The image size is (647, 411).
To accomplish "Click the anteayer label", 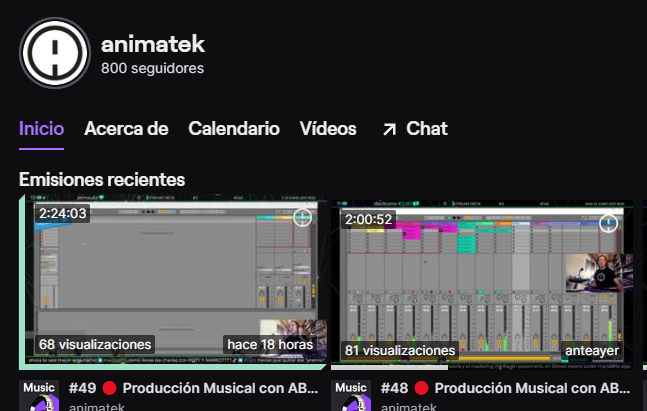I will [x=592, y=350].
